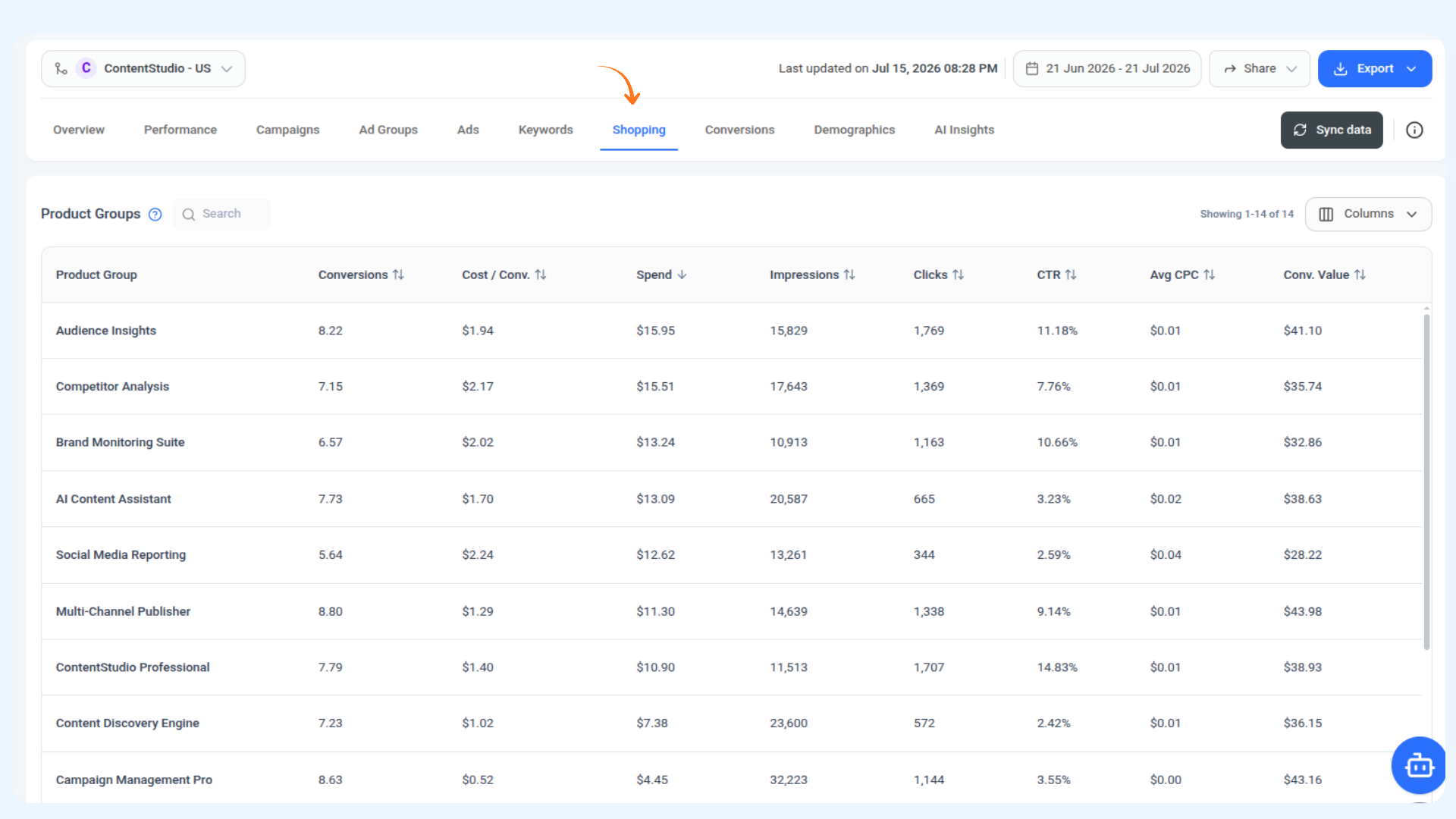
Task: Click the 344 clicks cell
Action: point(924,554)
